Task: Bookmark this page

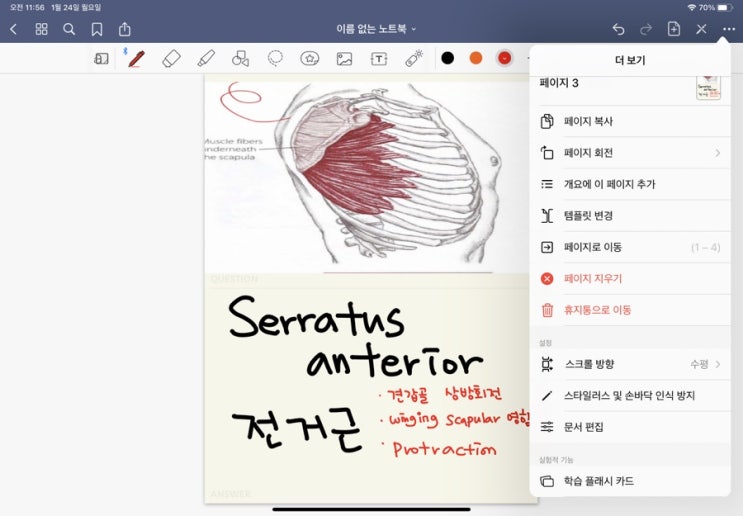Action: pyautogui.click(x=97, y=29)
